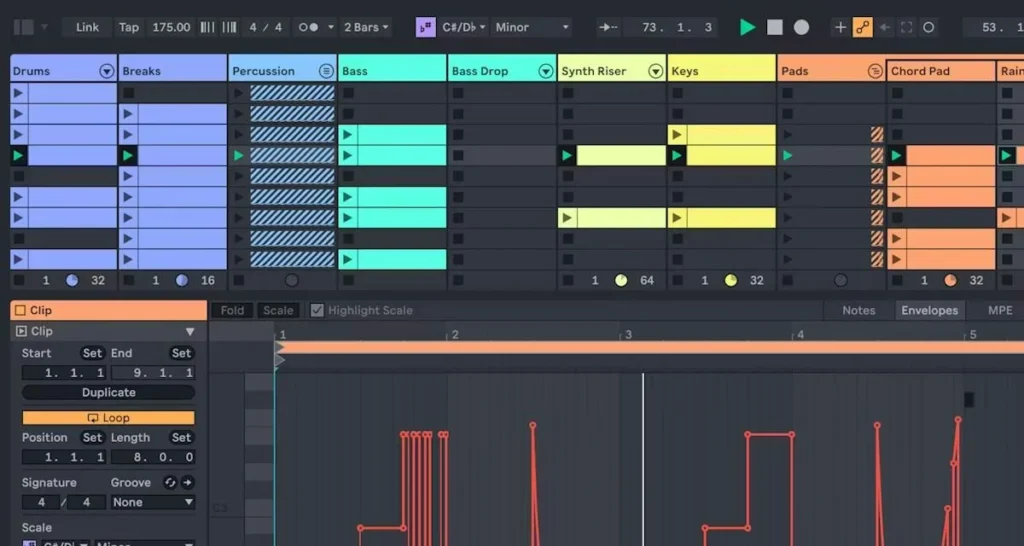Image resolution: width=1024 pixels, height=546 pixels.
Task: Click the Tap tempo button
Action: click(129, 27)
